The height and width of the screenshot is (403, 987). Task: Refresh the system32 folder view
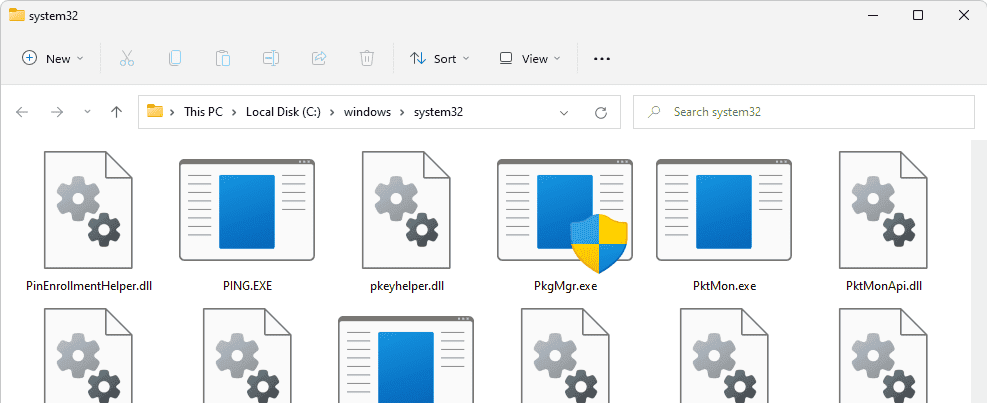pos(601,113)
